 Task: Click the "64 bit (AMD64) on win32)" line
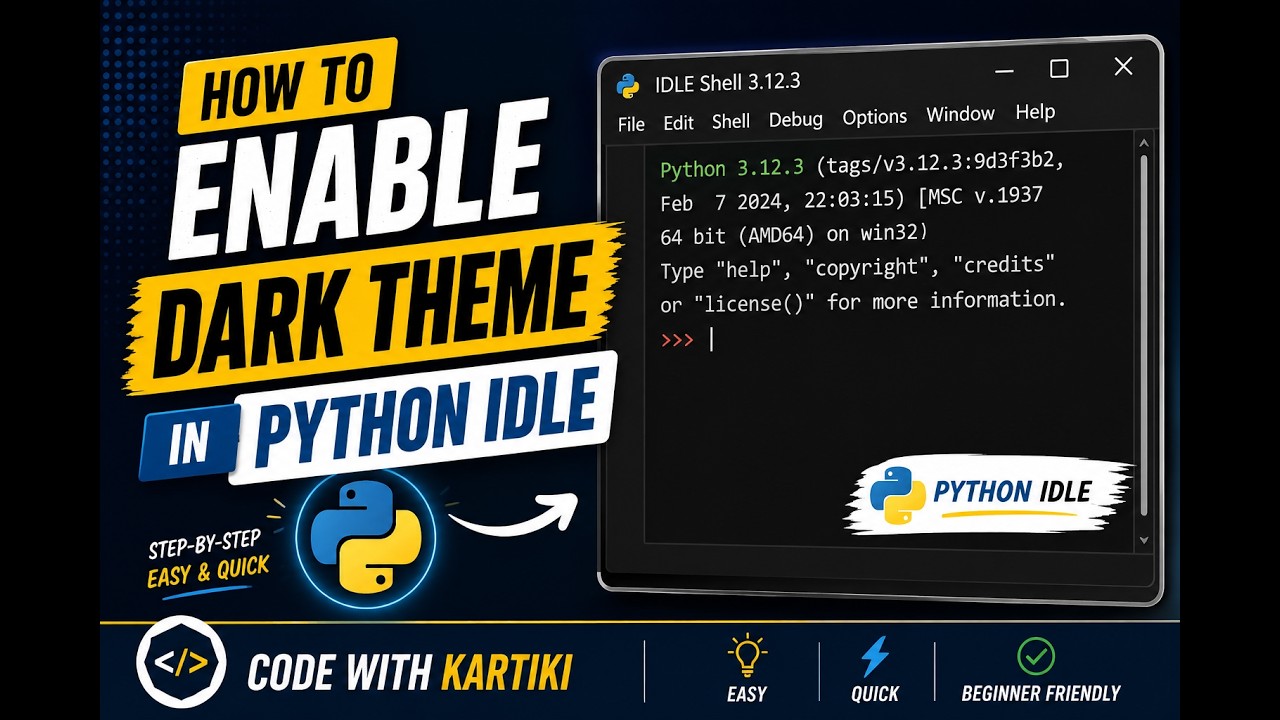click(794, 235)
